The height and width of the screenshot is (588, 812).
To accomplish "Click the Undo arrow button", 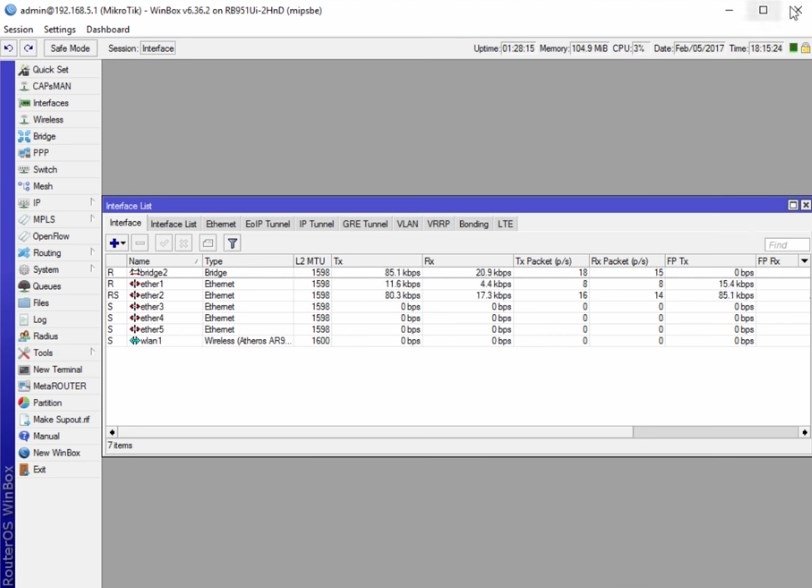I will 8,48.
